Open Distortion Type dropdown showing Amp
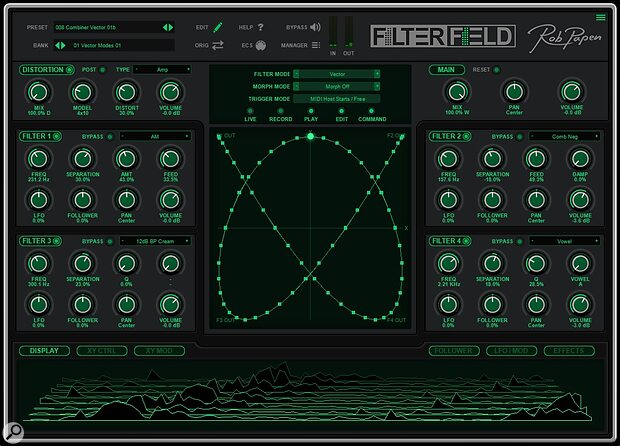620x446 pixels. (162, 70)
